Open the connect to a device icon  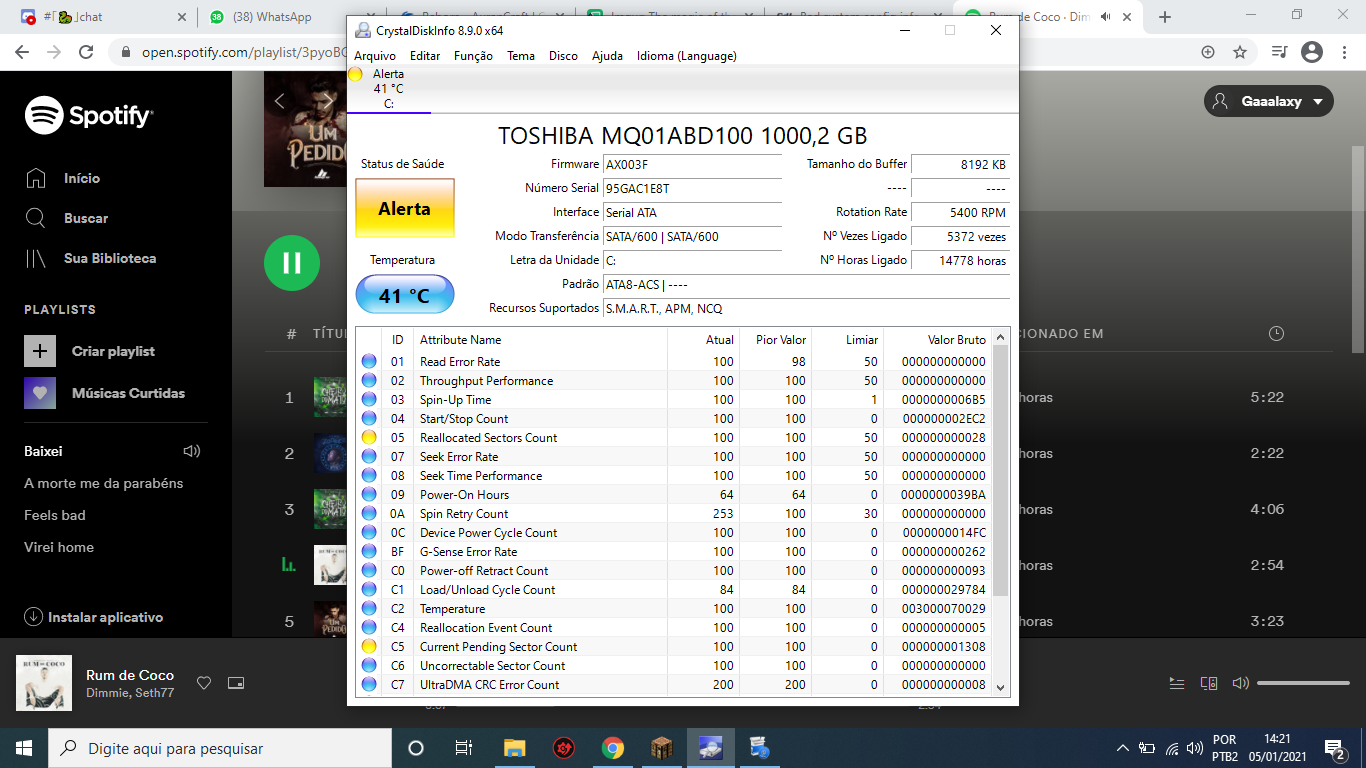tap(1209, 683)
